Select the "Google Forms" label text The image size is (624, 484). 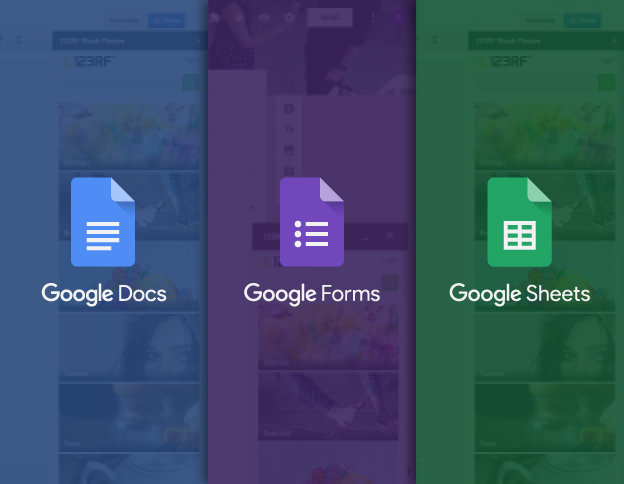[x=312, y=294]
